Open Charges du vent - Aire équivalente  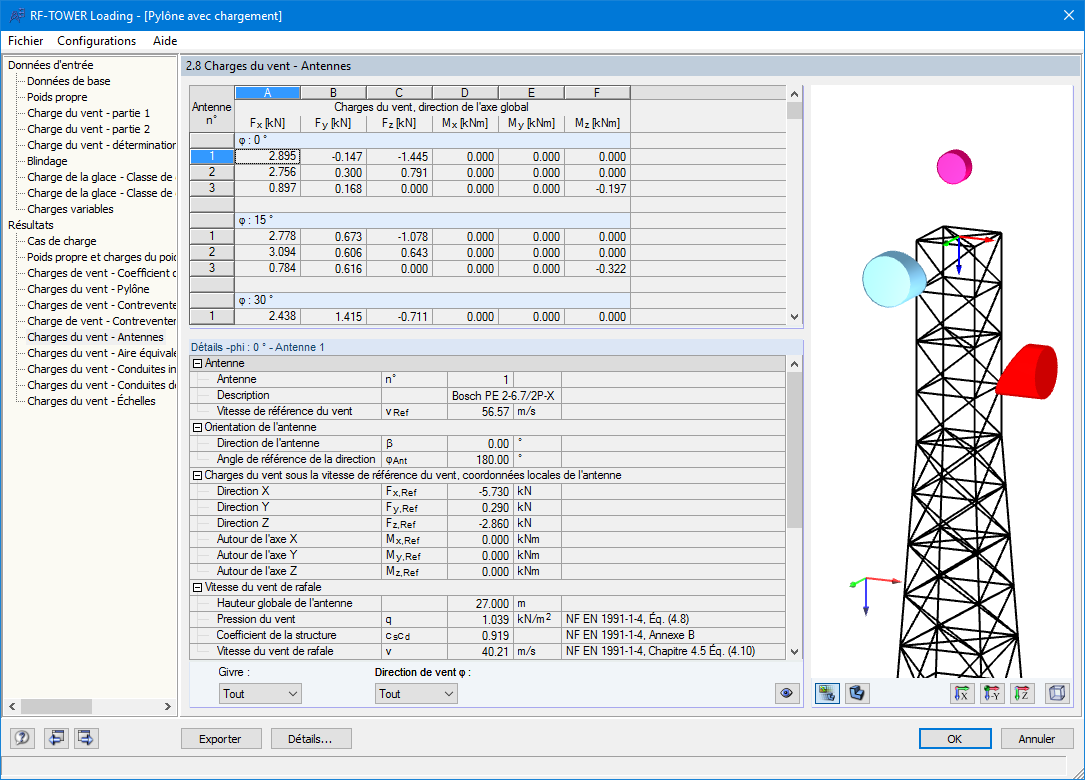(x=101, y=353)
